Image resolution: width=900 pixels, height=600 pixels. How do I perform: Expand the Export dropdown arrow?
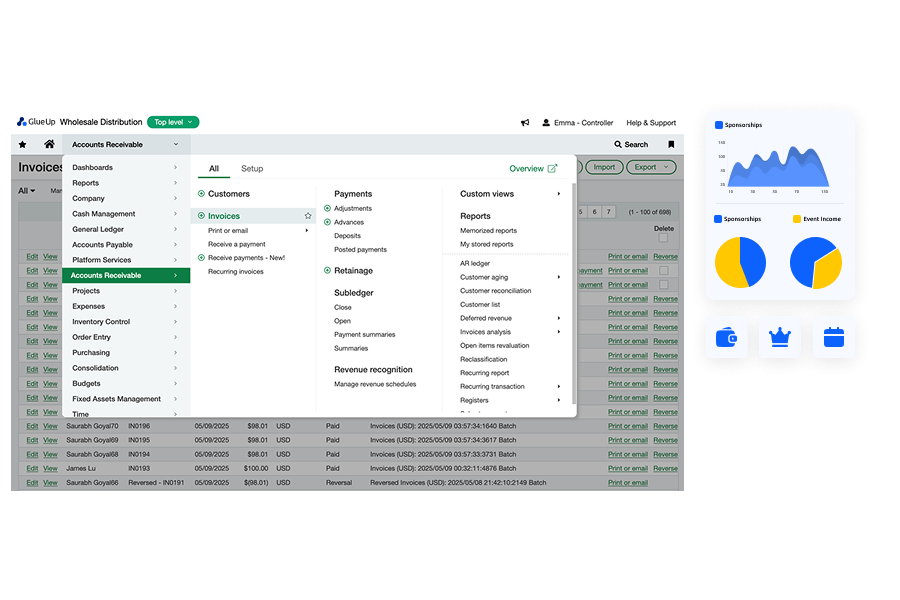click(666, 167)
